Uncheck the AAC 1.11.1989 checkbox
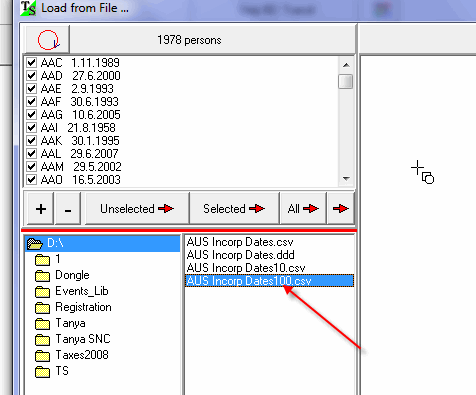 31,62
